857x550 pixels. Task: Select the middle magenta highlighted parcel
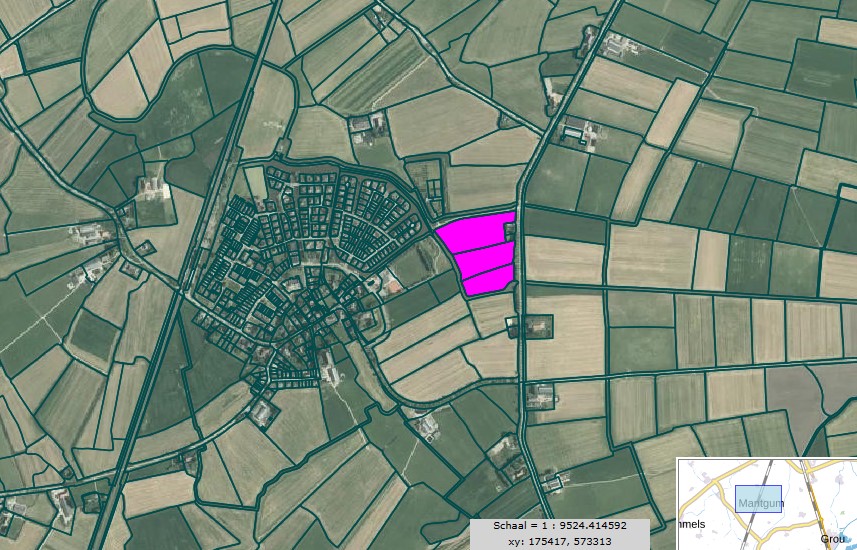[x=483, y=258]
